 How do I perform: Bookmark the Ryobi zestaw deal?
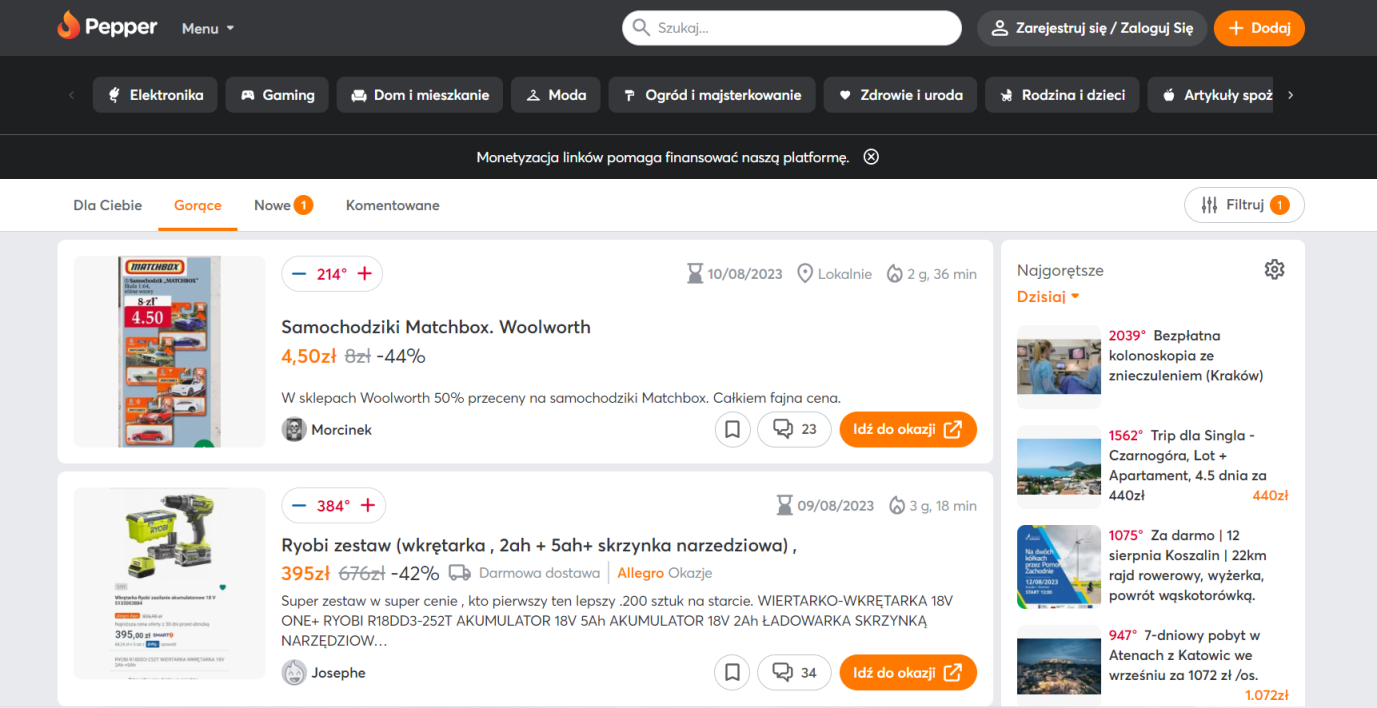[x=732, y=673]
